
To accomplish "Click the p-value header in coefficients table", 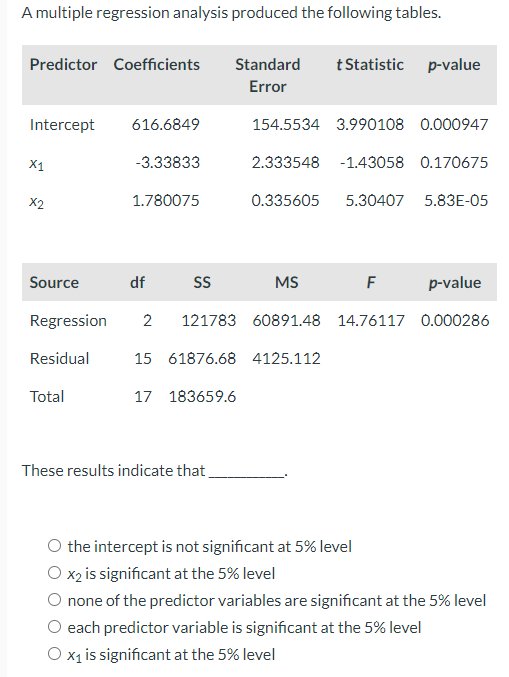I will (x=454, y=65).
